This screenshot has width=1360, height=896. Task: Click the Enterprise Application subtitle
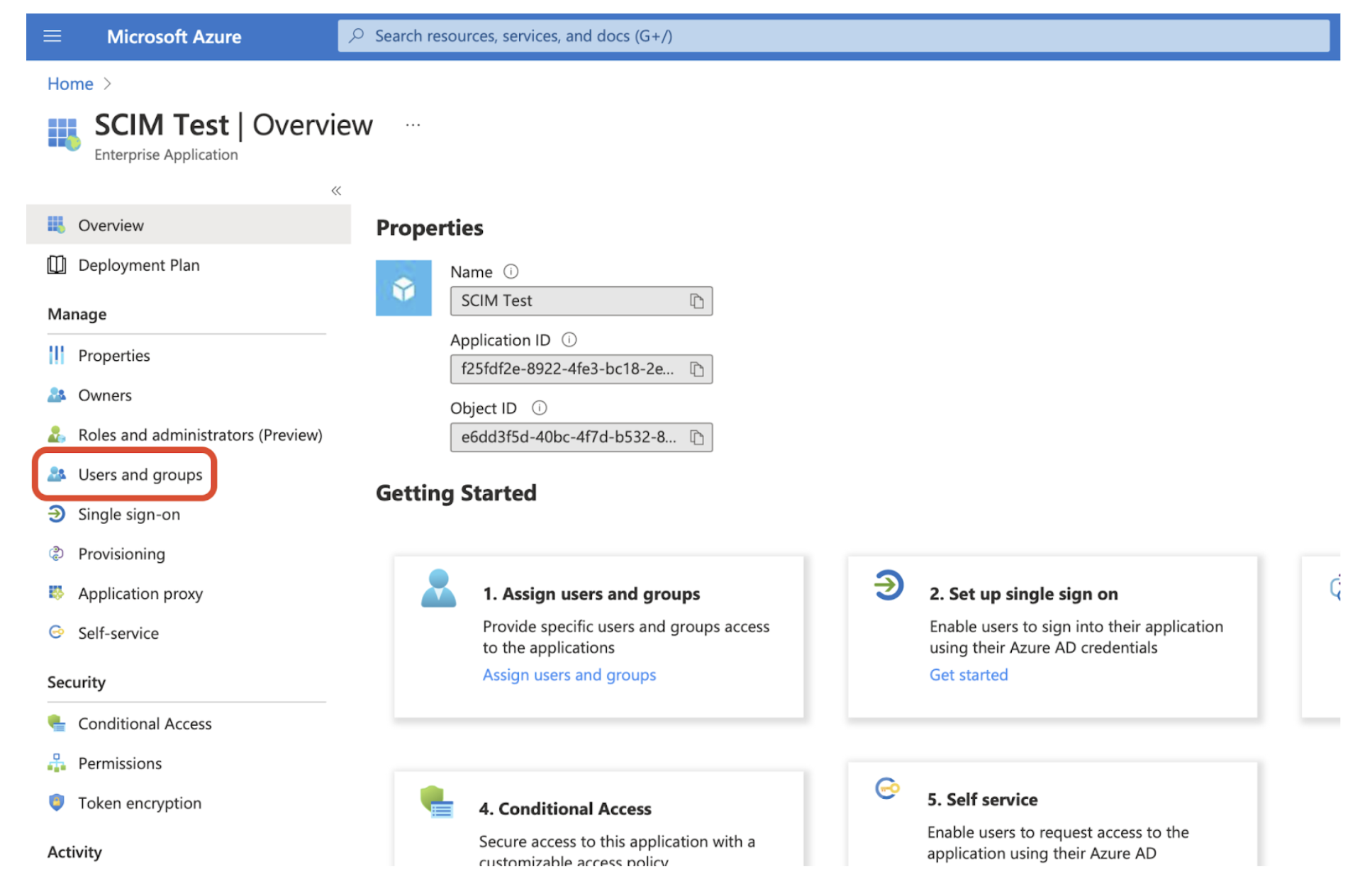(x=166, y=155)
